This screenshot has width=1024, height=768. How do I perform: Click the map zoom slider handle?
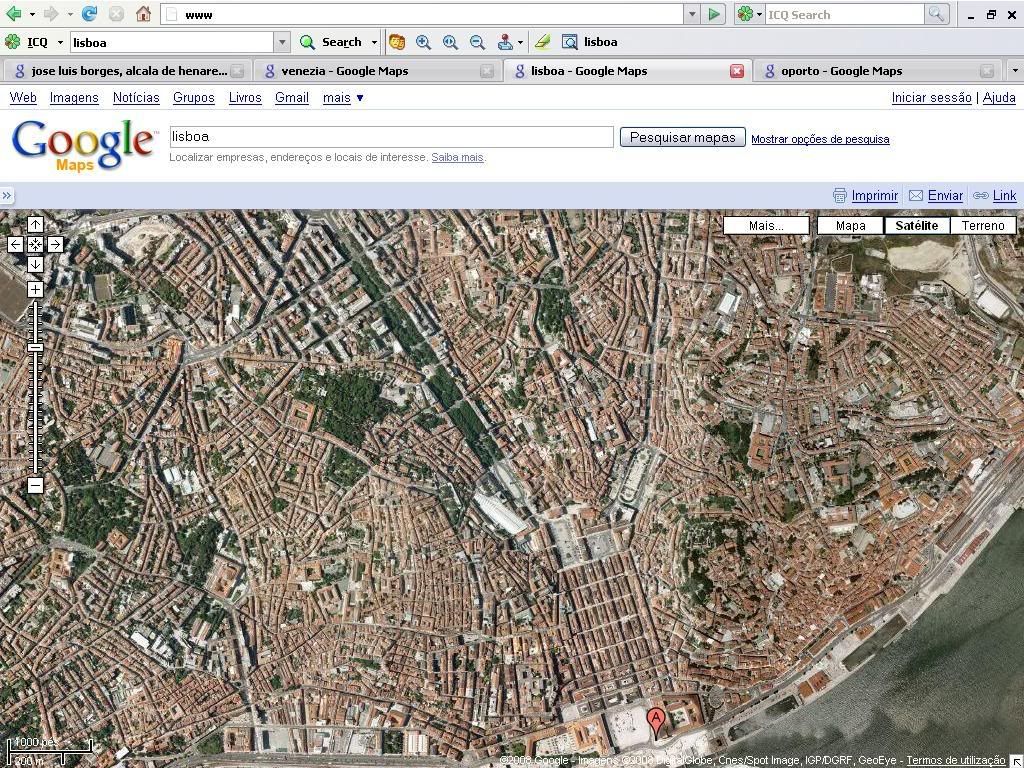tap(35, 347)
